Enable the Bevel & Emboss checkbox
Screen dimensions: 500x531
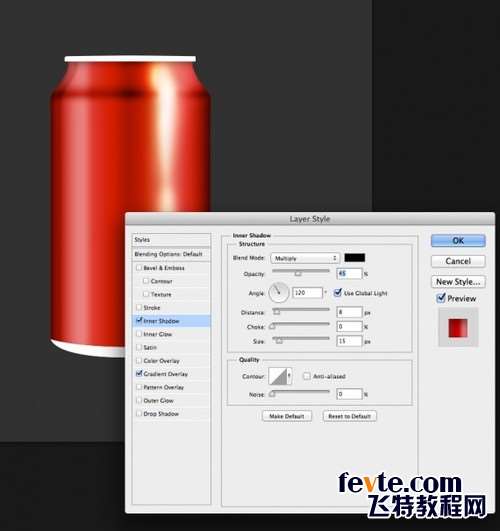[x=139, y=268]
